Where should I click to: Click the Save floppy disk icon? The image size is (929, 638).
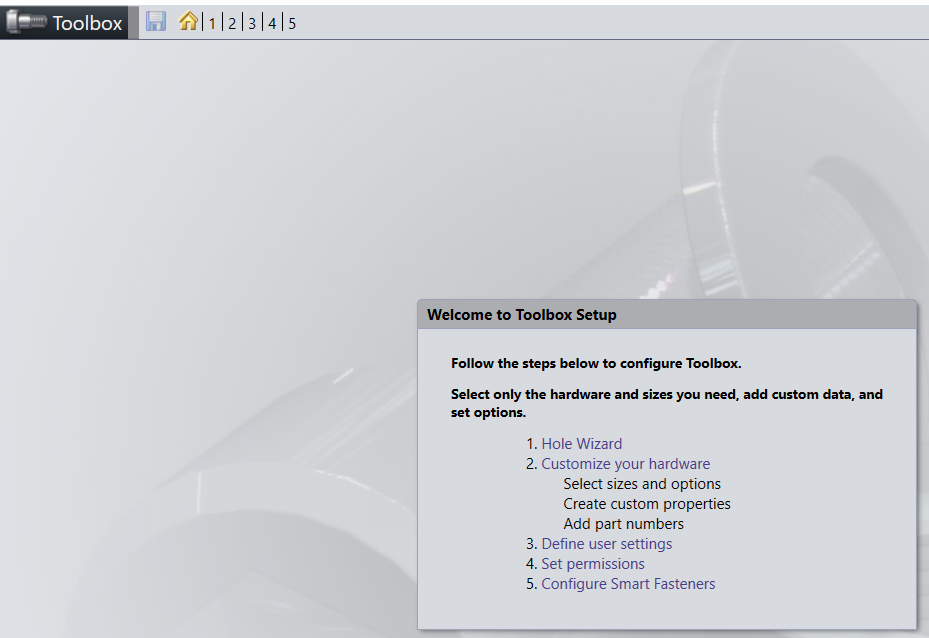point(156,21)
